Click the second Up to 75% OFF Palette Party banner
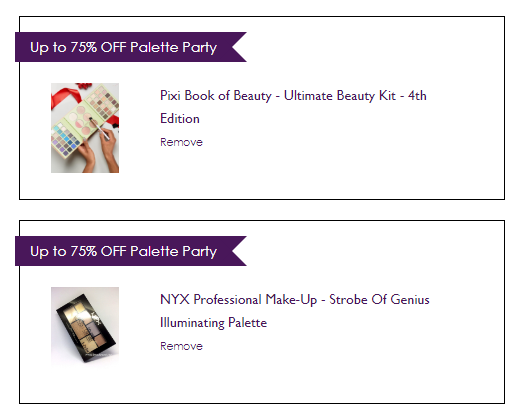Image resolution: width=518 pixels, height=417 pixels. coord(131,251)
